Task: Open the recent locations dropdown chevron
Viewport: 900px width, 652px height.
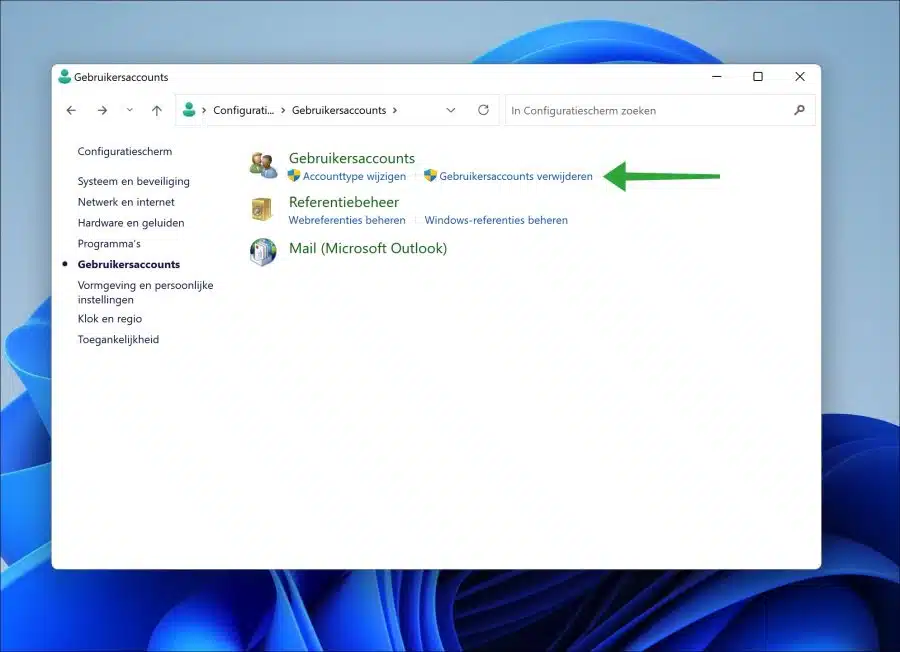Action: pos(130,110)
